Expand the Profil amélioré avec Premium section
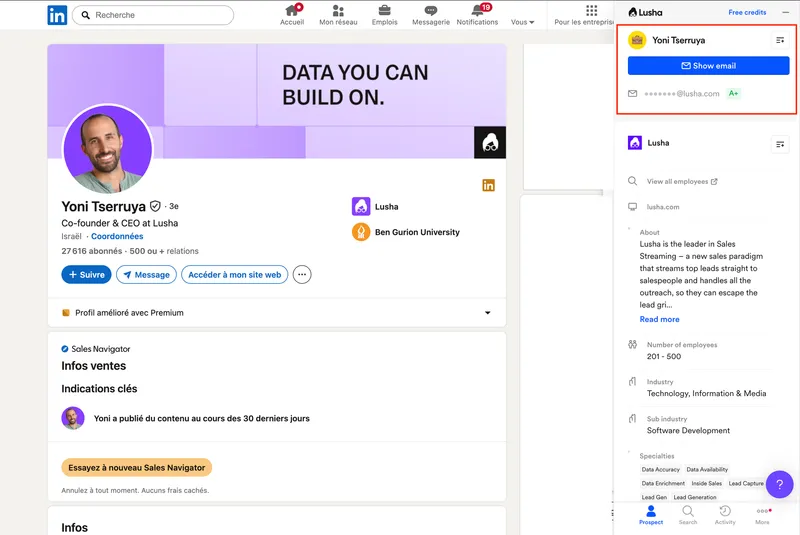Screen dimensions: 800x535 coord(488,313)
